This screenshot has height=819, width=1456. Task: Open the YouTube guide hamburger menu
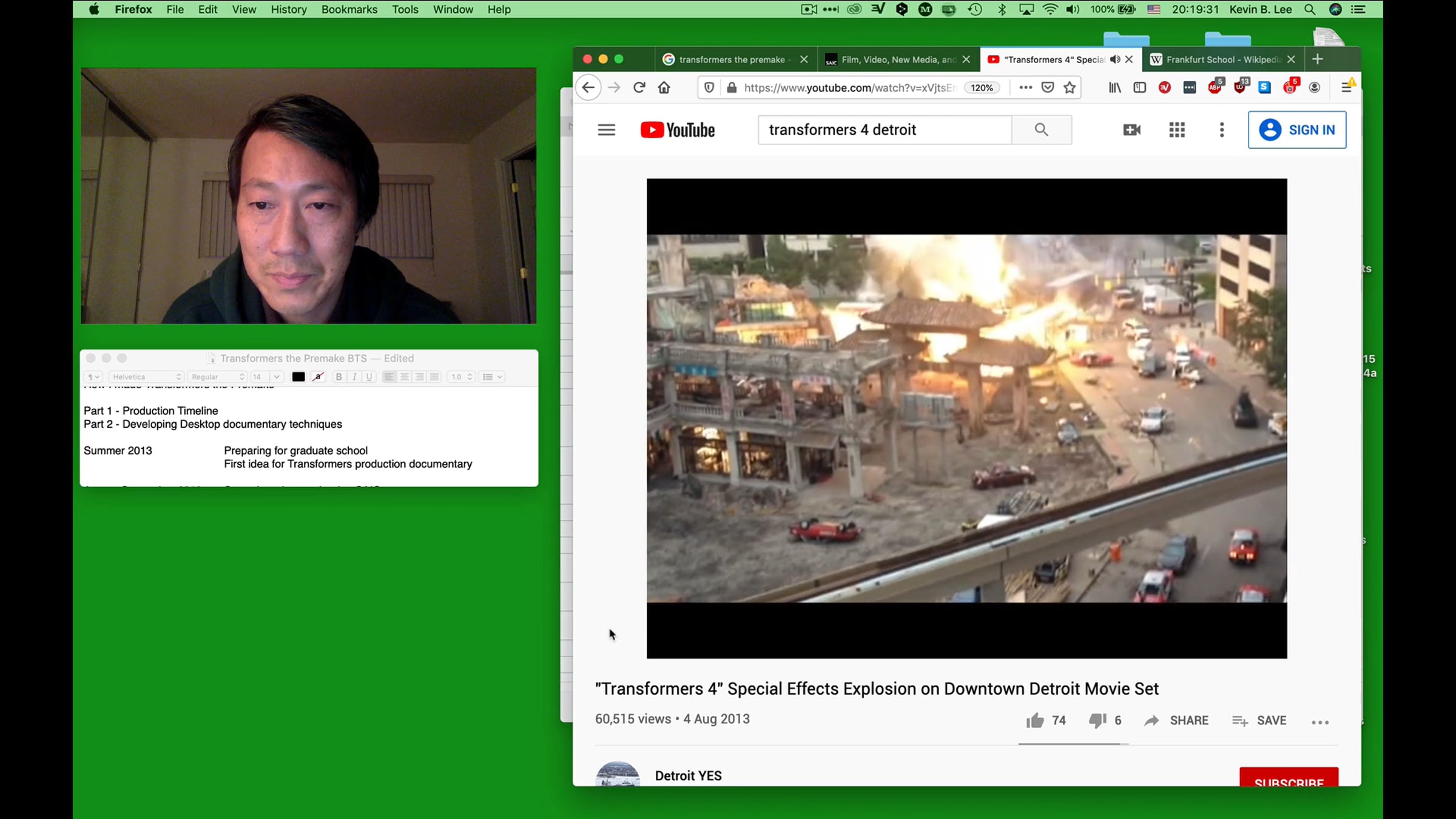[606, 130]
